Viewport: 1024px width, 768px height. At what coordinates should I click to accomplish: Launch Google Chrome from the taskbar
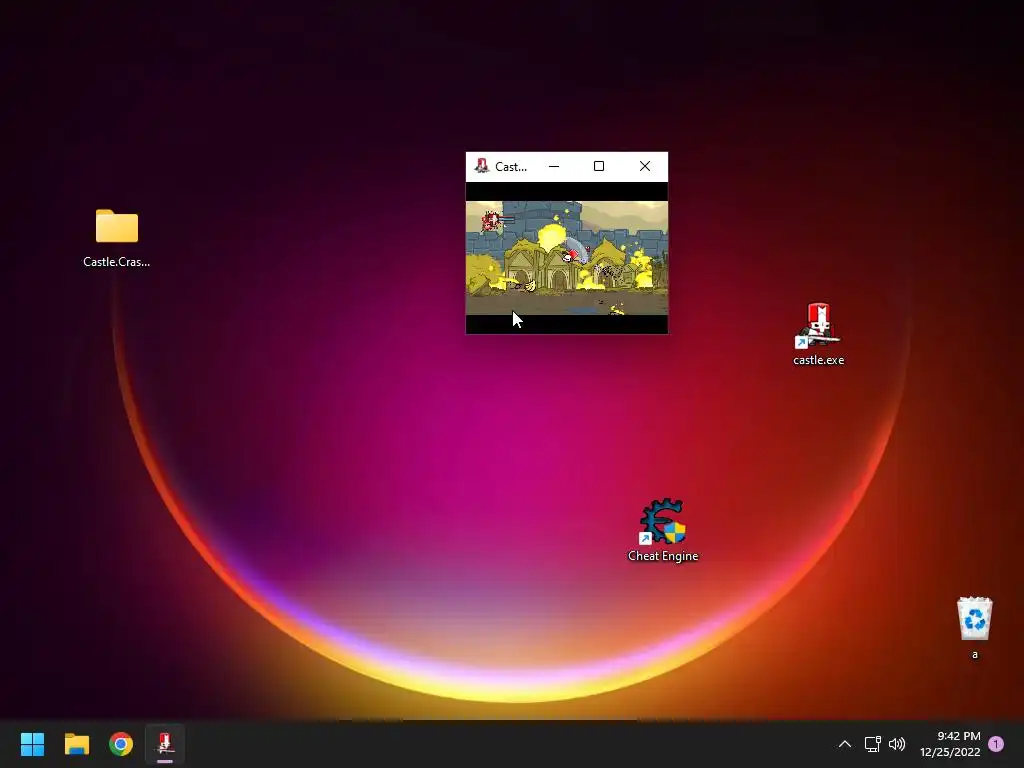tap(121, 744)
